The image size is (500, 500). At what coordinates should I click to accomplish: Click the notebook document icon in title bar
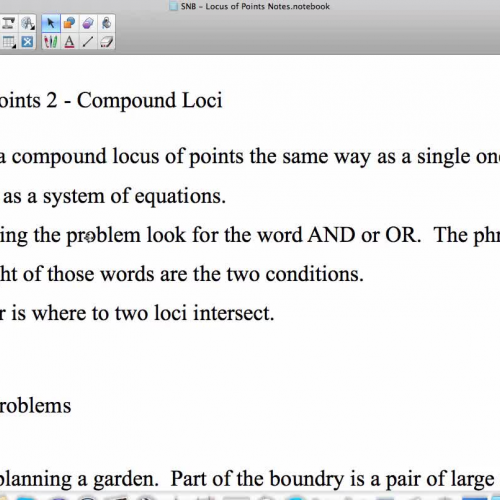click(x=173, y=6)
